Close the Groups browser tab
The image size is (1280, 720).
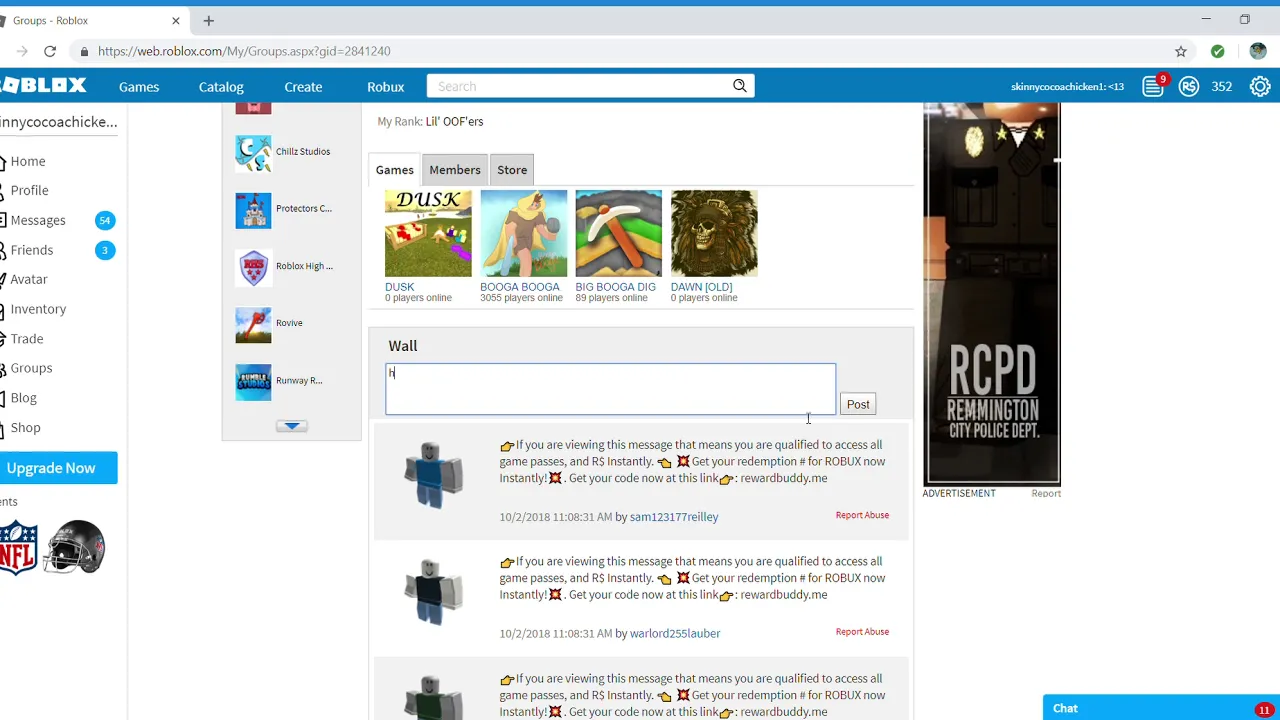[176, 20]
